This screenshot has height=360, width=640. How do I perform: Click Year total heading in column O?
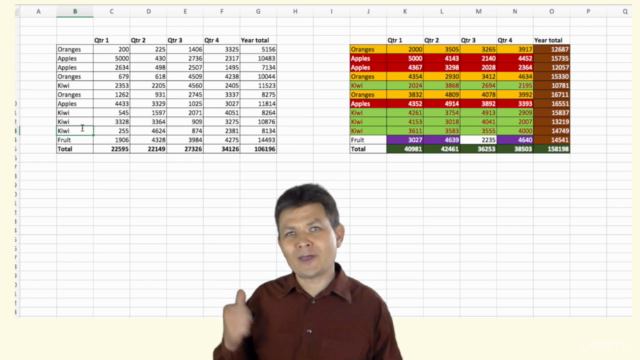pyautogui.click(x=548, y=40)
